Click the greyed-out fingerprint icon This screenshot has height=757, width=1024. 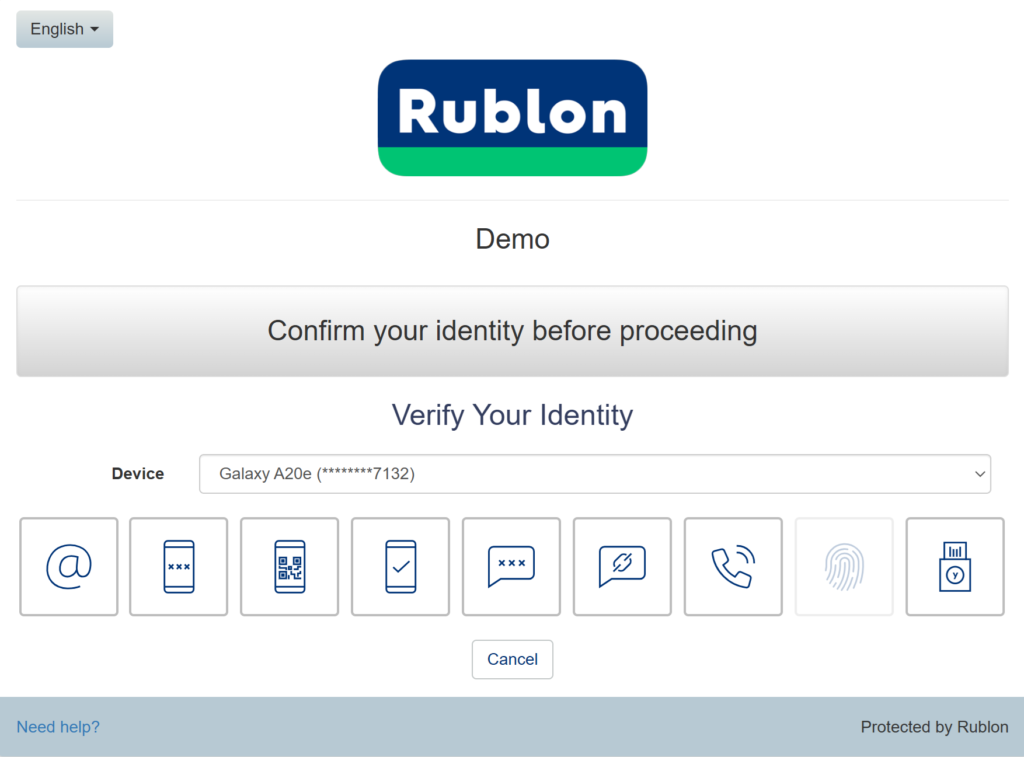(844, 566)
